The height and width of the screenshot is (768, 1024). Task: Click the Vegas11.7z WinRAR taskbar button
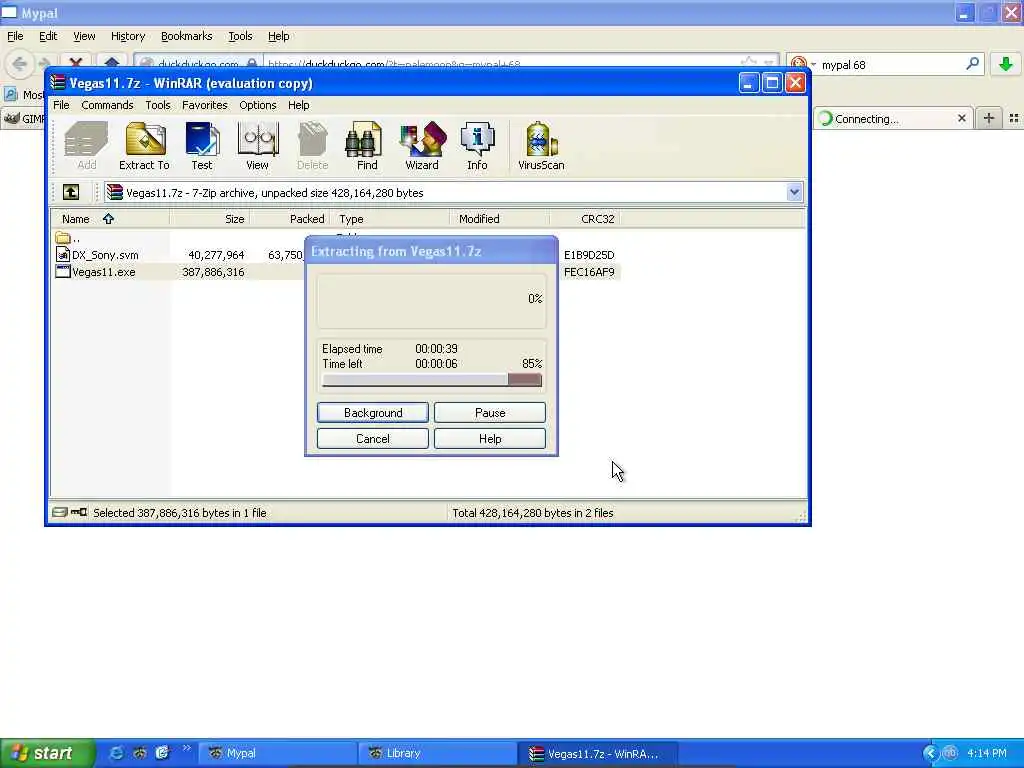598,753
